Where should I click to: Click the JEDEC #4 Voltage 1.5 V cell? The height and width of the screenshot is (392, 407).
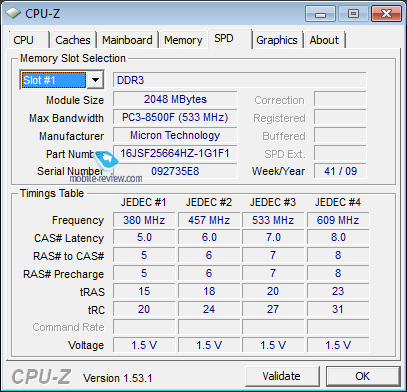pyautogui.click(x=338, y=345)
